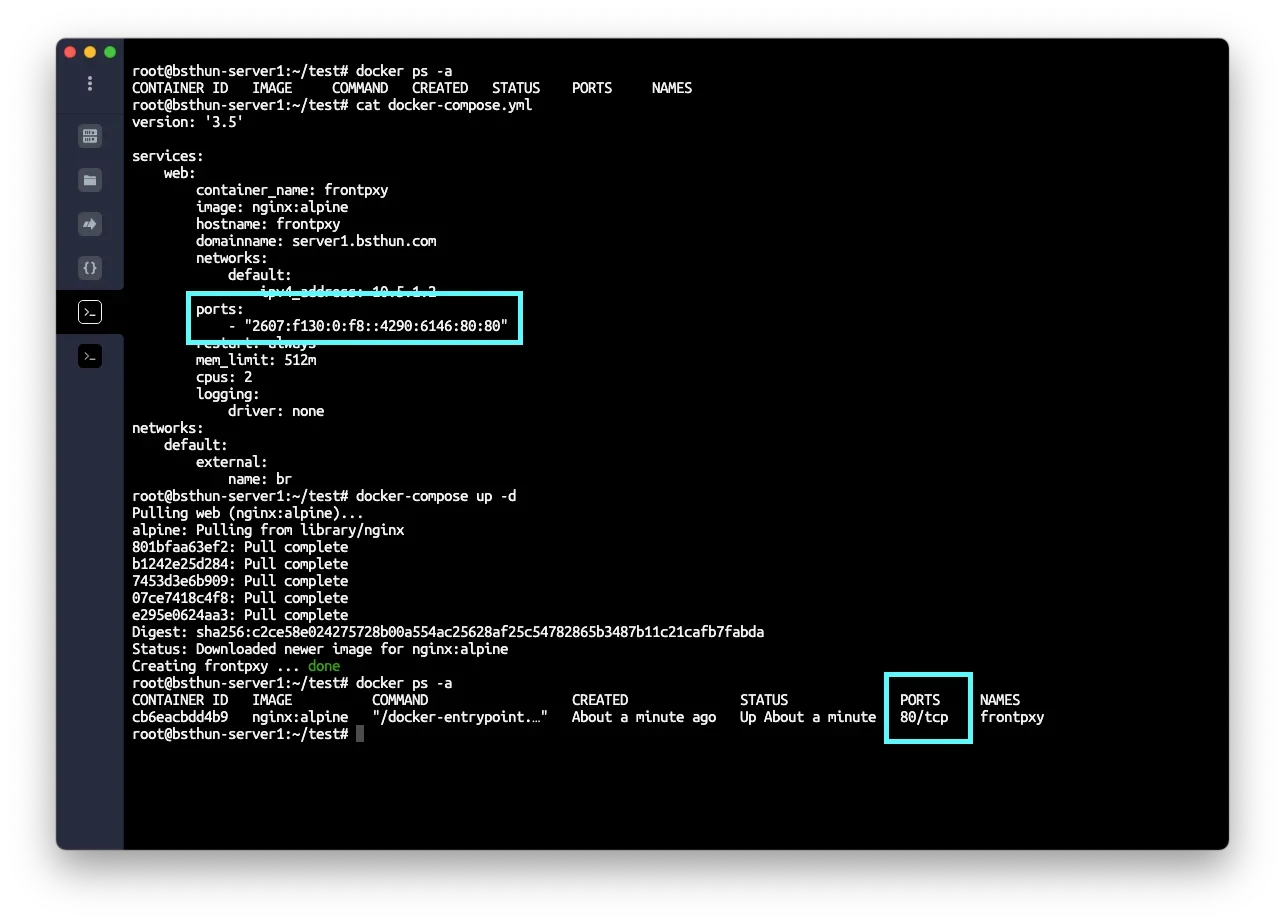The image size is (1285, 924).
Task: Click the "801bfaa63ef2: Pull complete" line
Action: (x=240, y=547)
